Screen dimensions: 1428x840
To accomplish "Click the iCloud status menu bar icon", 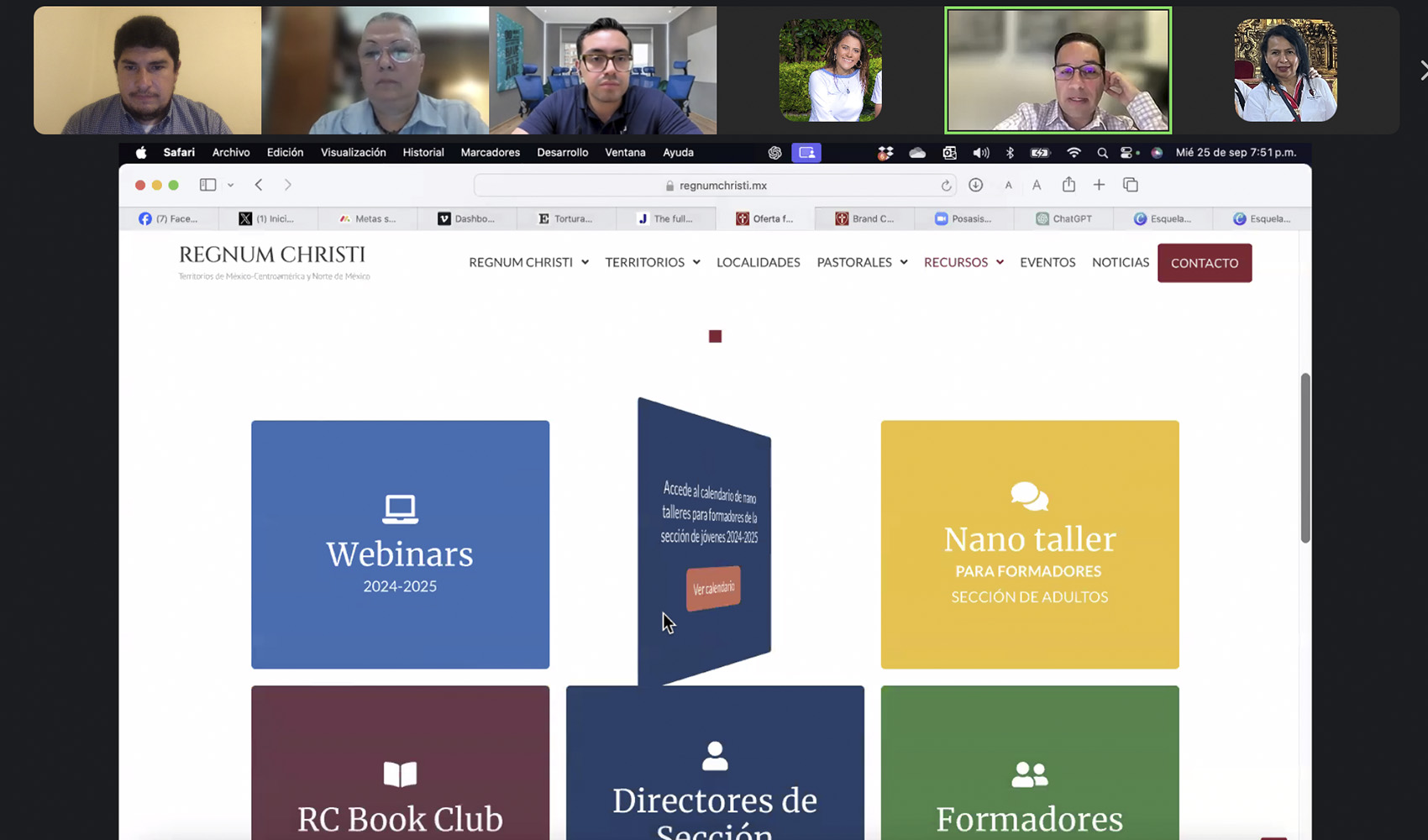I will click(x=917, y=152).
